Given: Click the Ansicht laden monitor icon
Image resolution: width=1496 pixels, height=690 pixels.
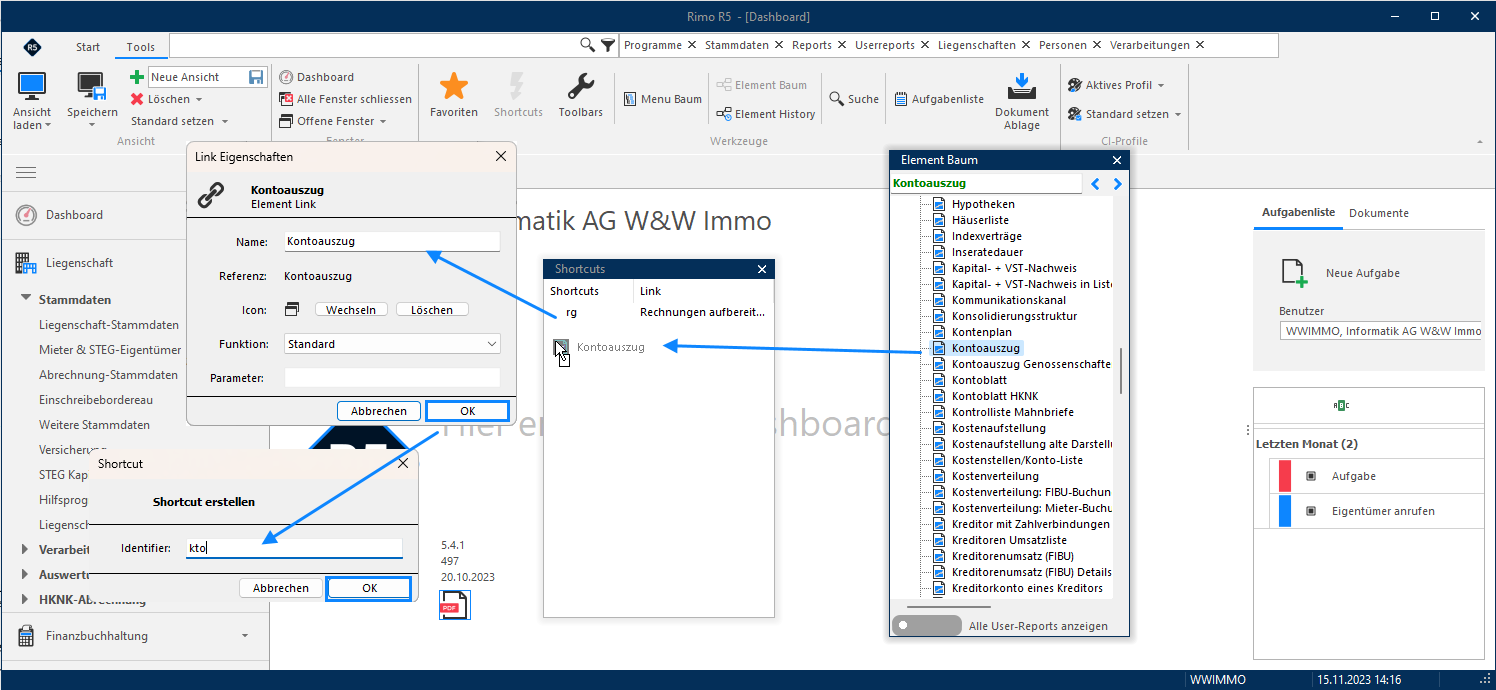Looking at the screenshot, I should (32, 87).
